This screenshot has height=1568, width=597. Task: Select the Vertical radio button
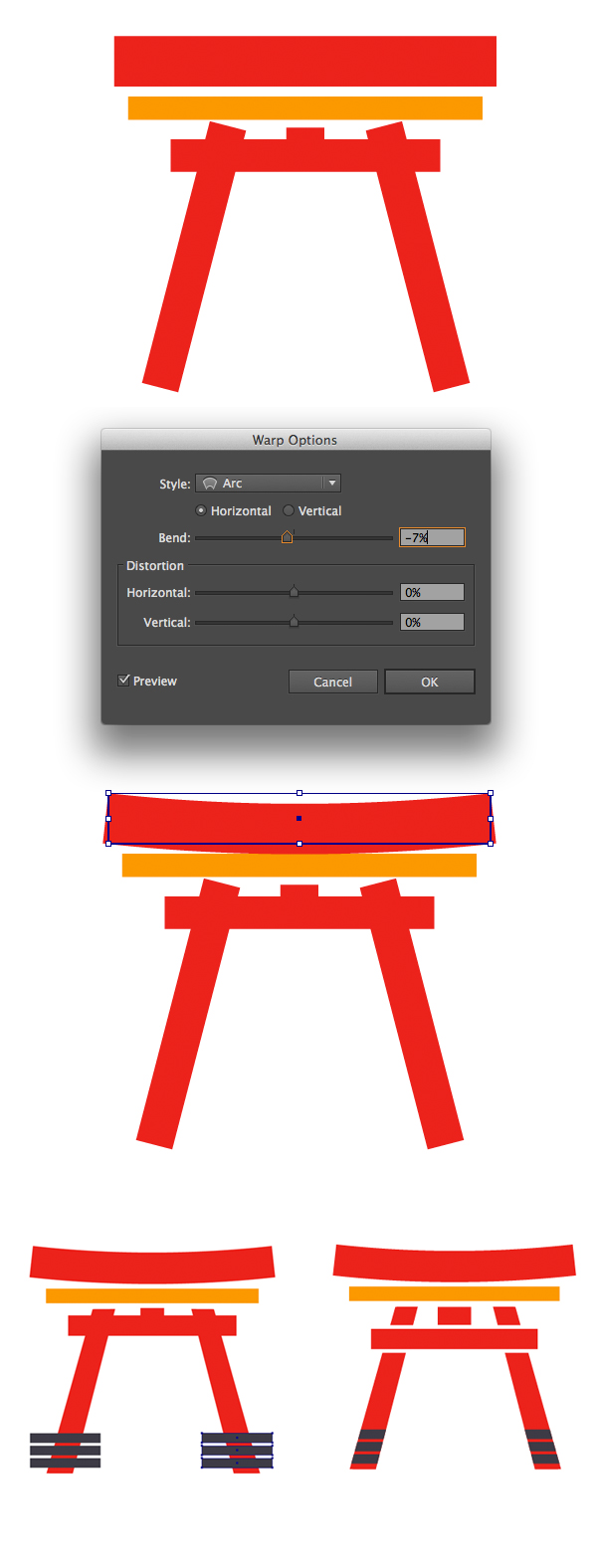click(289, 510)
